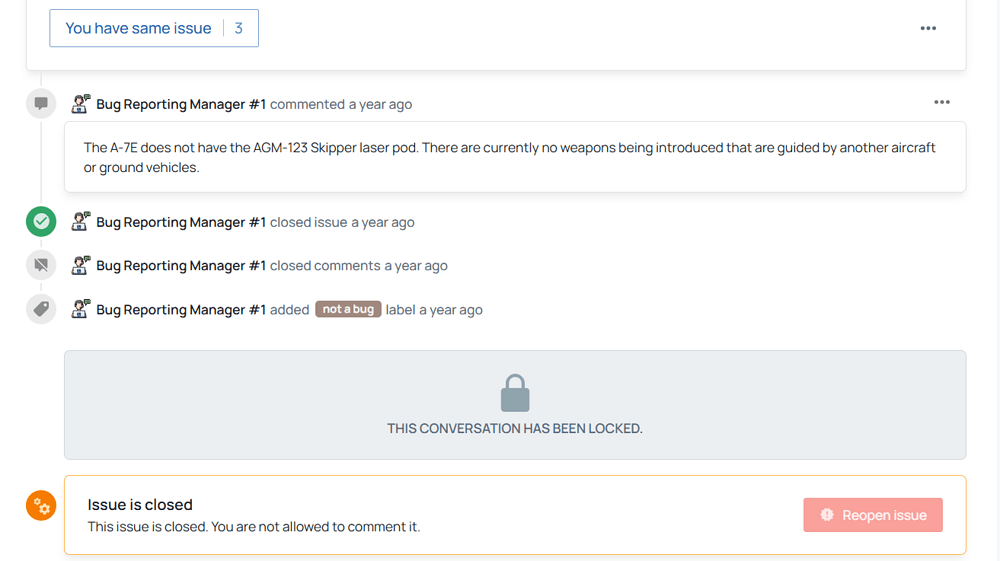Click avatar next to 'commented a year ago'
Image resolution: width=1000 pixels, height=561 pixels.
(80, 103)
